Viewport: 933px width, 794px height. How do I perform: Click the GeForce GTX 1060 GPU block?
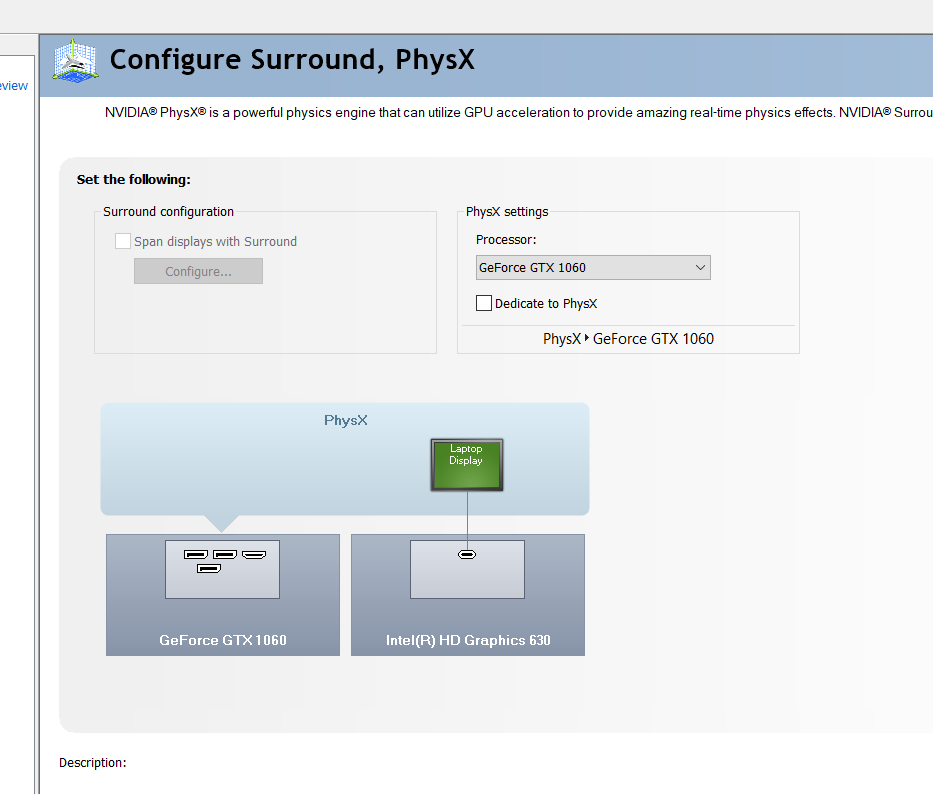pos(223,595)
